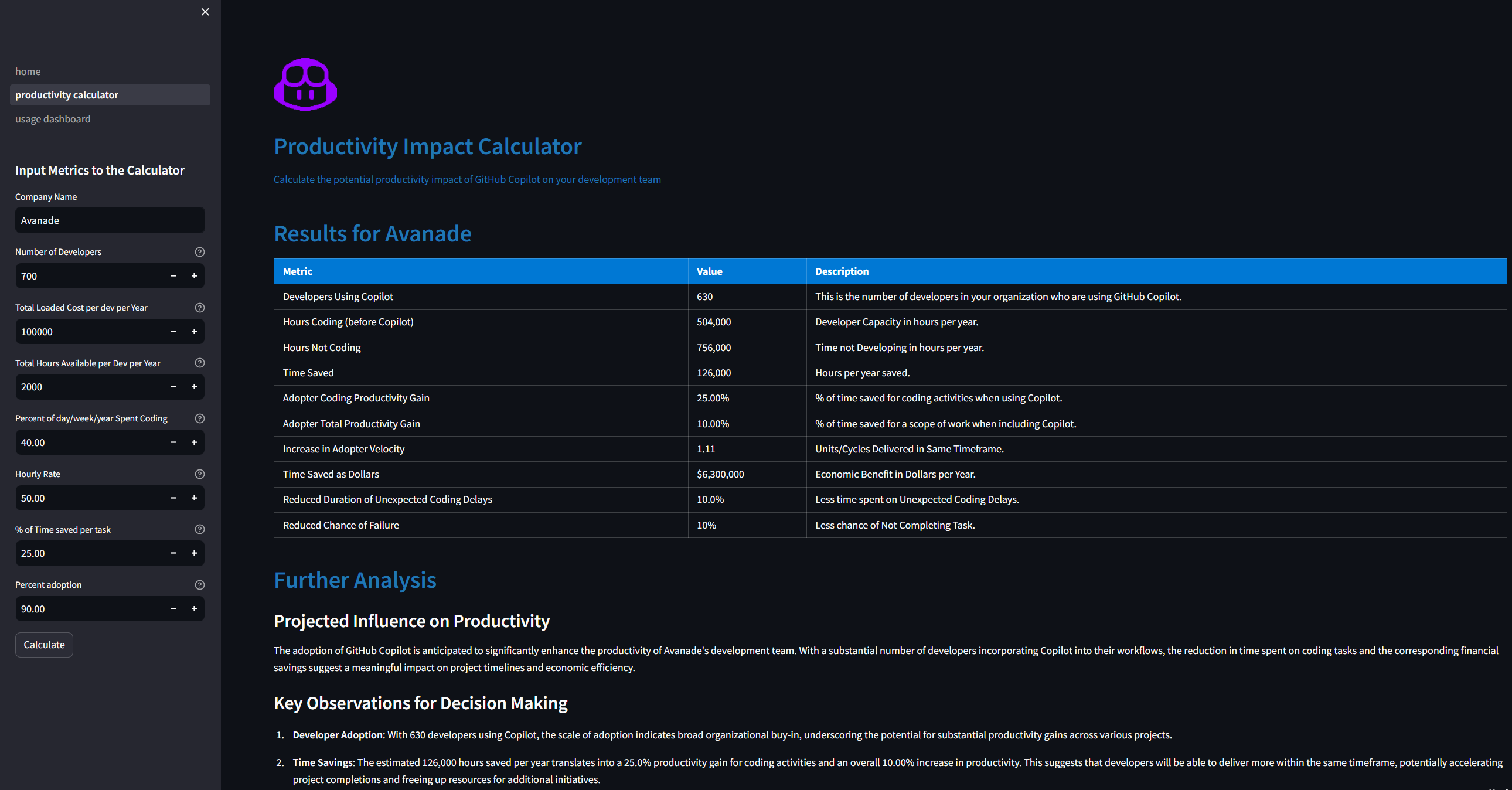Increase Number of Developers with plus
The height and width of the screenshot is (790, 1512).
(195, 276)
